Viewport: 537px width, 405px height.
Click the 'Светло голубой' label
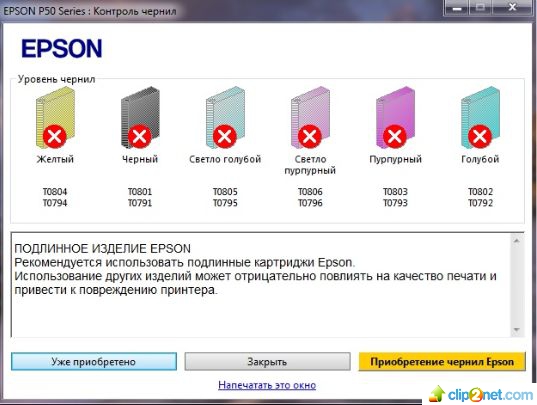[225, 159]
